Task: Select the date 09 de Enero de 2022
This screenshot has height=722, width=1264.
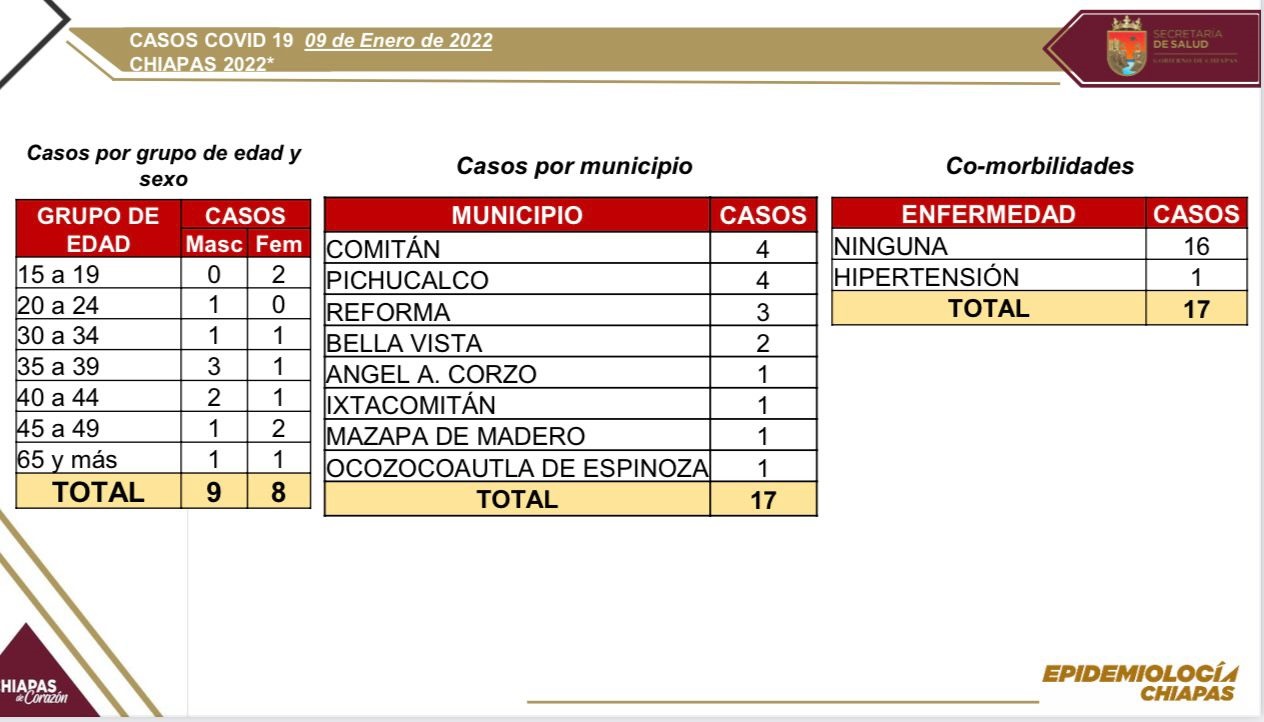Action: (x=398, y=41)
